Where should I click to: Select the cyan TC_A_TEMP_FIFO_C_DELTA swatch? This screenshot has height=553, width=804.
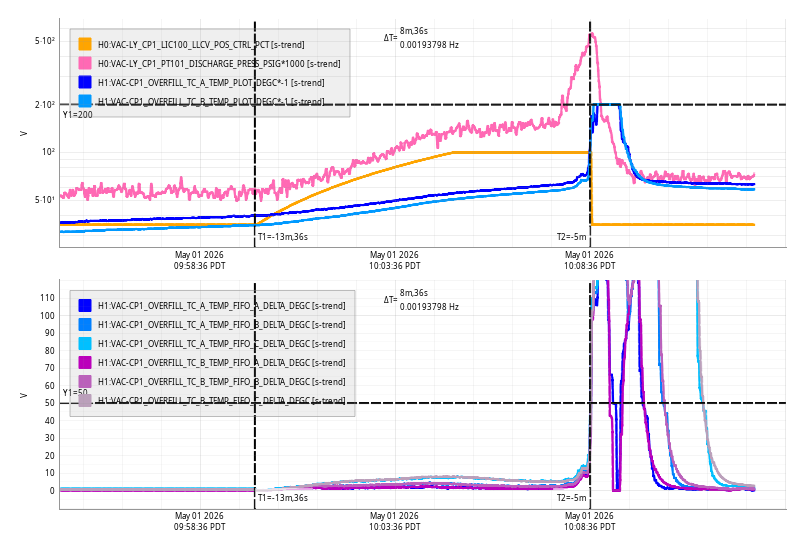coord(85,344)
